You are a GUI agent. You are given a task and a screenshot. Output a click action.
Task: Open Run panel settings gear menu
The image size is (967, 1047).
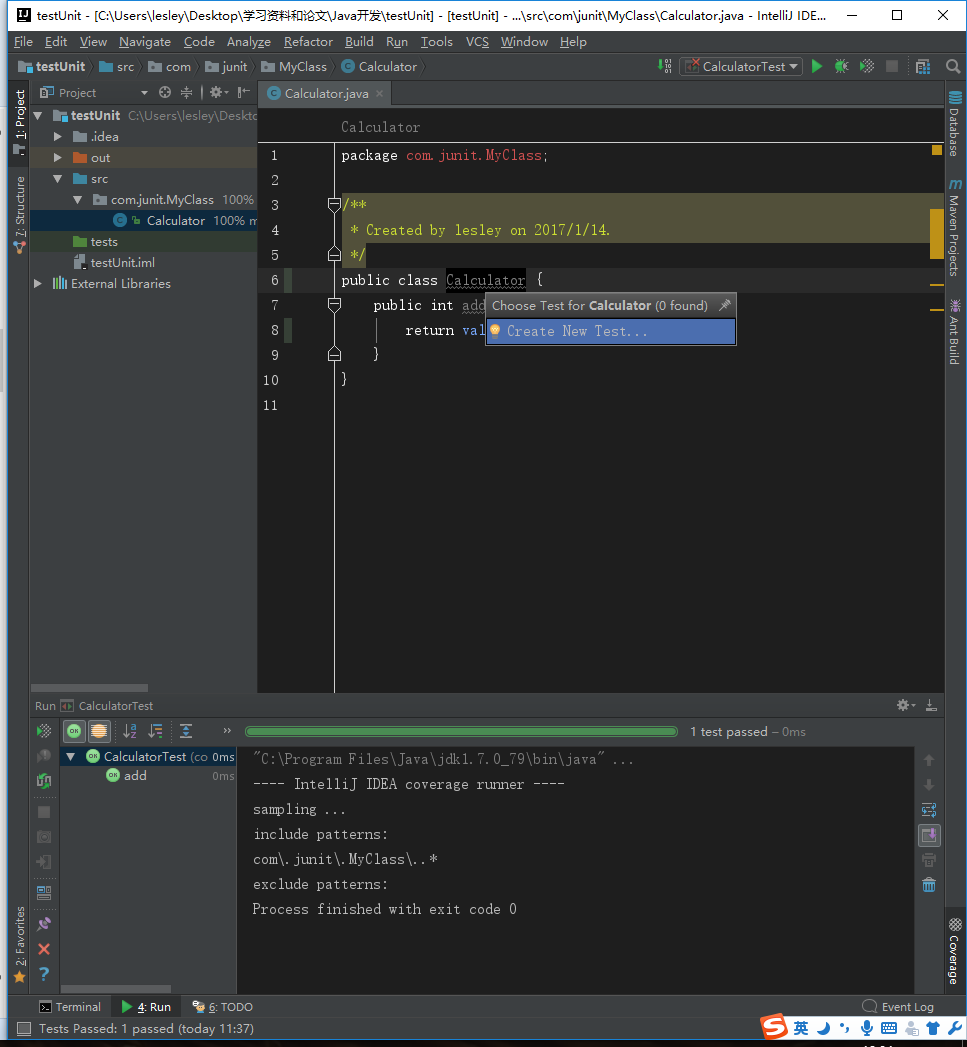pos(905,705)
